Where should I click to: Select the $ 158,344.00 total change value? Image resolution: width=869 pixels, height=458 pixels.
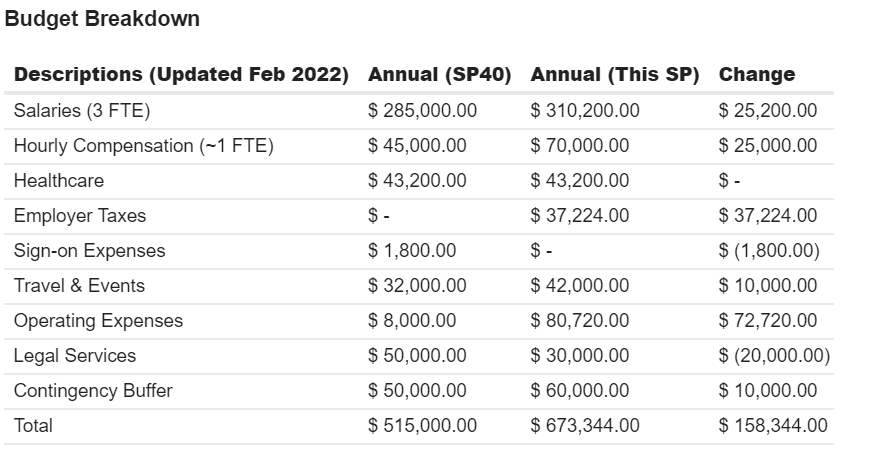click(x=773, y=426)
